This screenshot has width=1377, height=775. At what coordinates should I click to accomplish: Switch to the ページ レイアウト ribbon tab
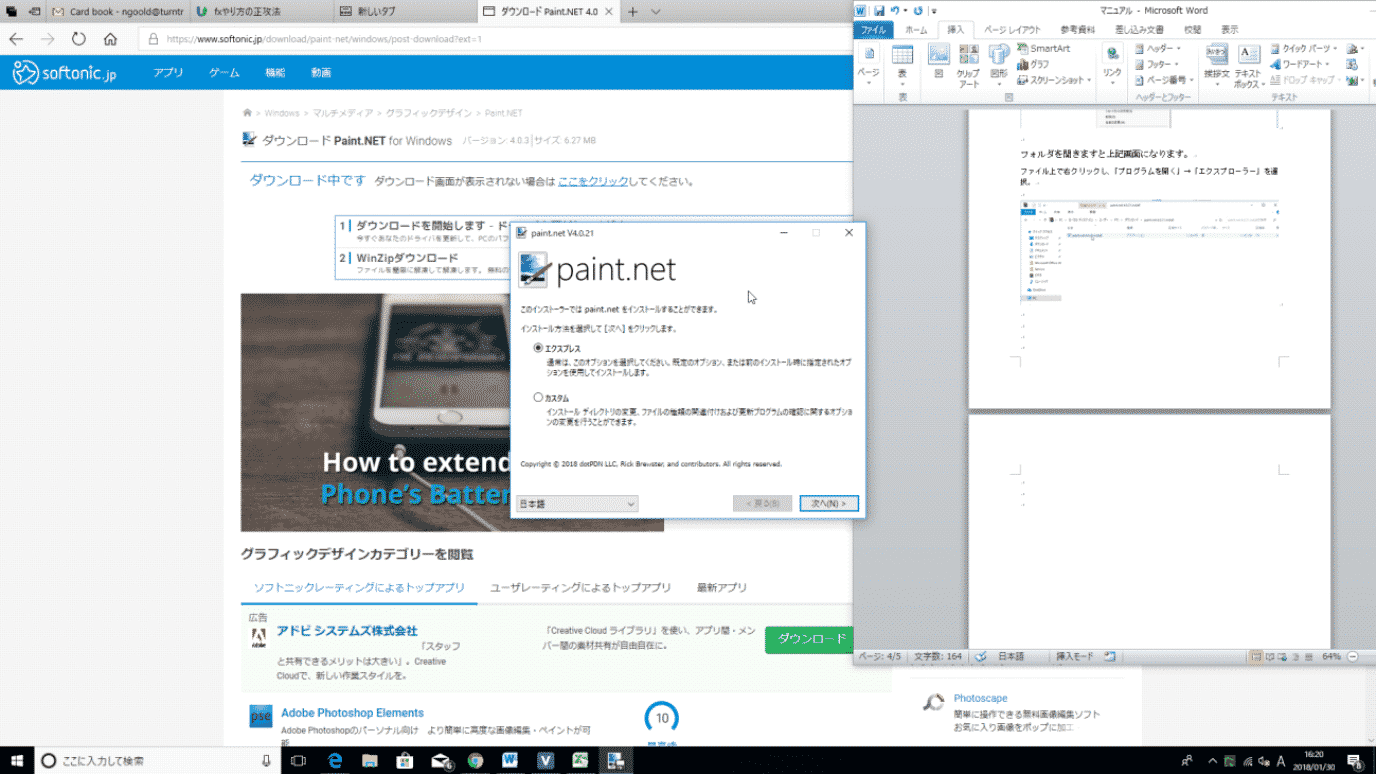tap(1012, 30)
